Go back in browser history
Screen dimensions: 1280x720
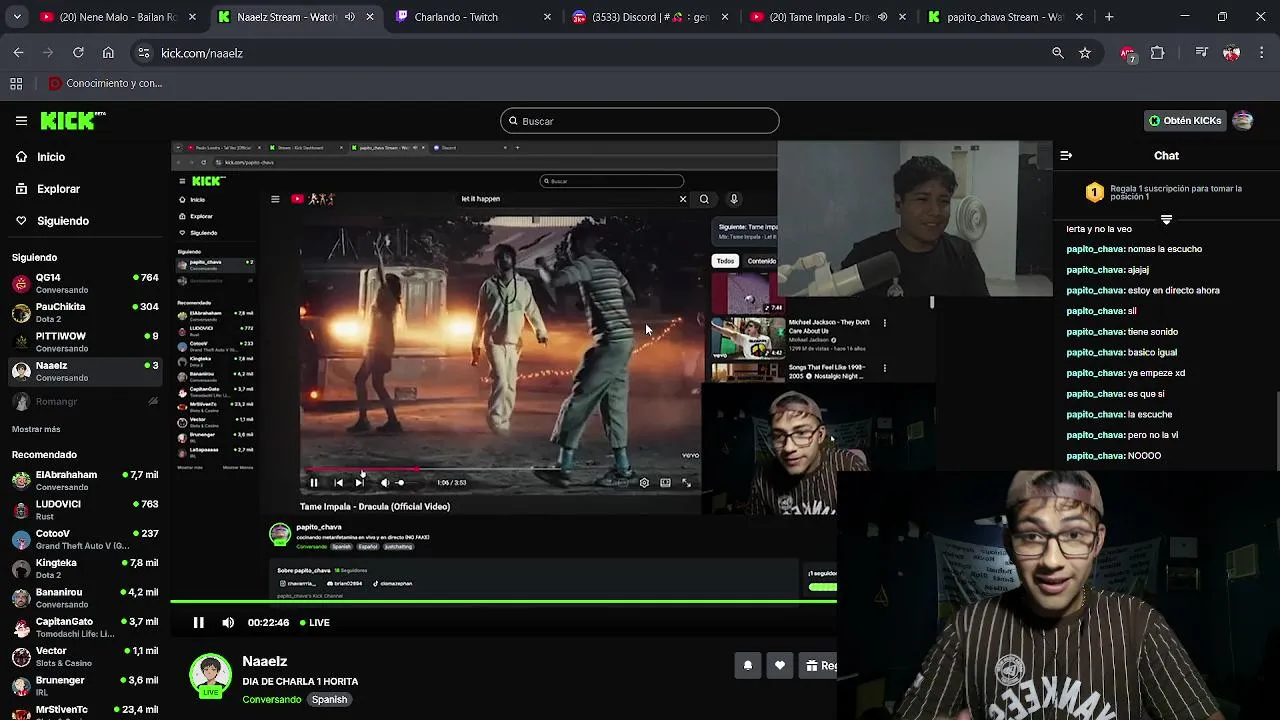click(x=19, y=53)
